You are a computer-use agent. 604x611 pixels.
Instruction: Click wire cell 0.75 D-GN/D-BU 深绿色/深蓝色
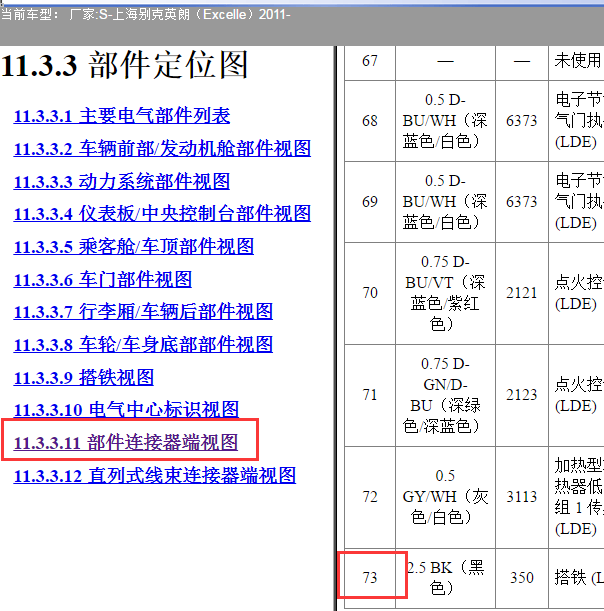click(x=445, y=395)
